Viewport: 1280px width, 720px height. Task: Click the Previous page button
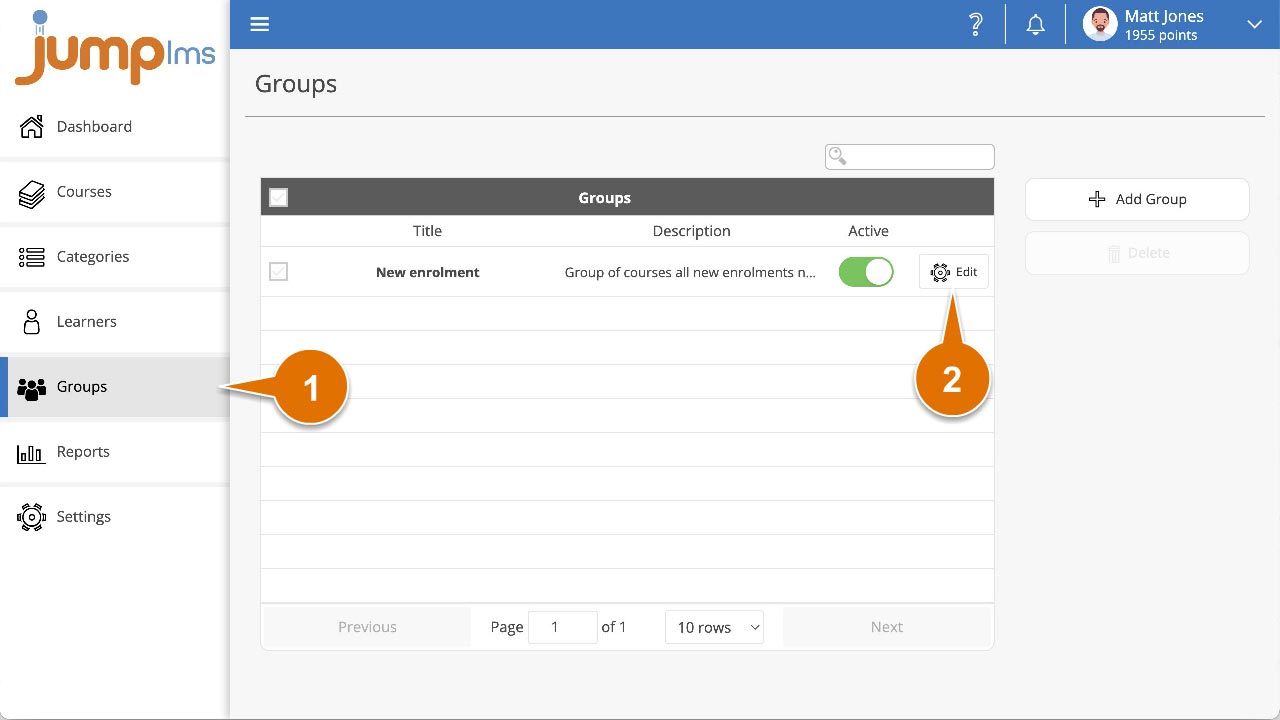pyautogui.click(x=367, y=627)
